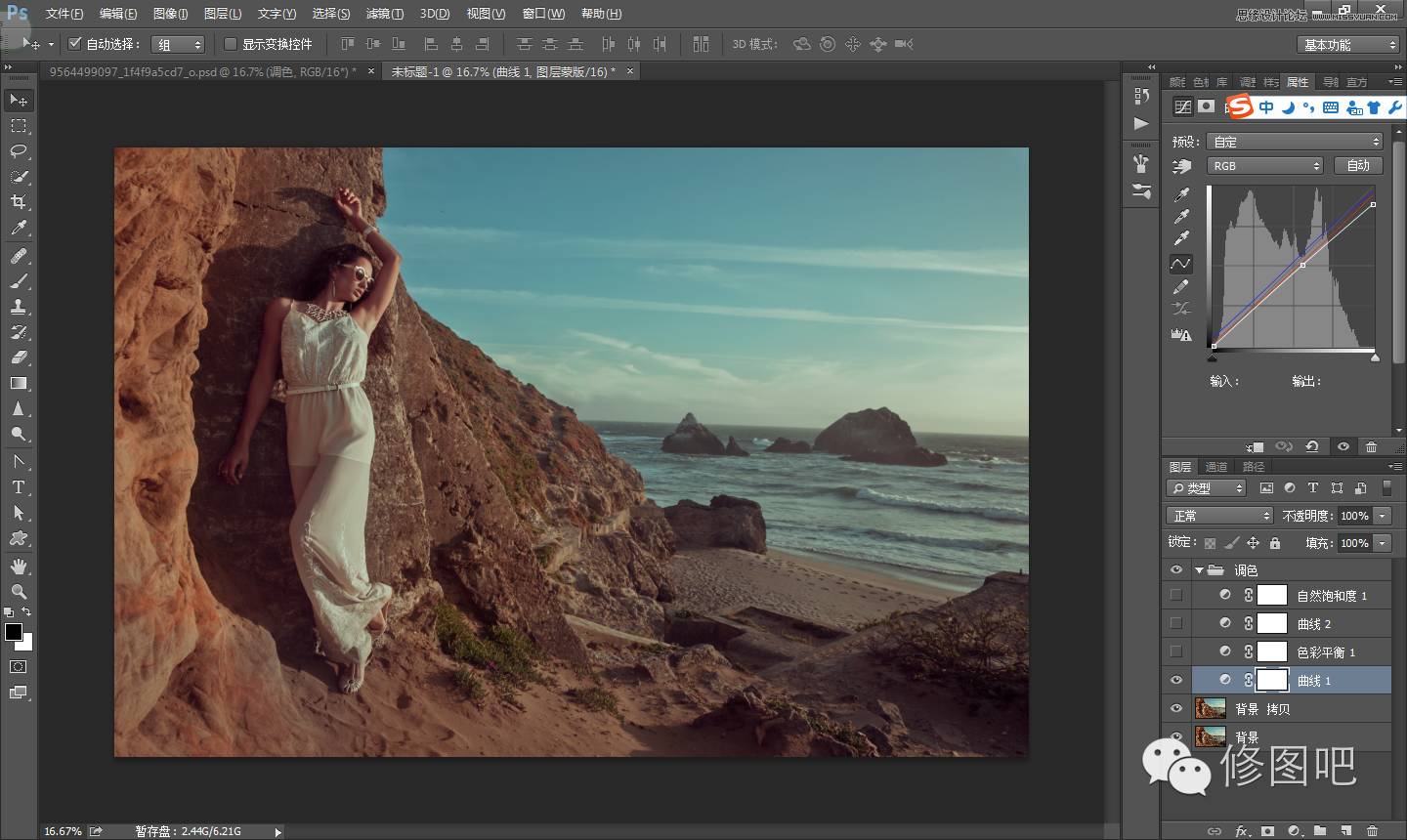Select the Dodge tool
Image resolution: width=1407 pixels, height=840 pixels.
pyautogui.click(x=19, y=434)
